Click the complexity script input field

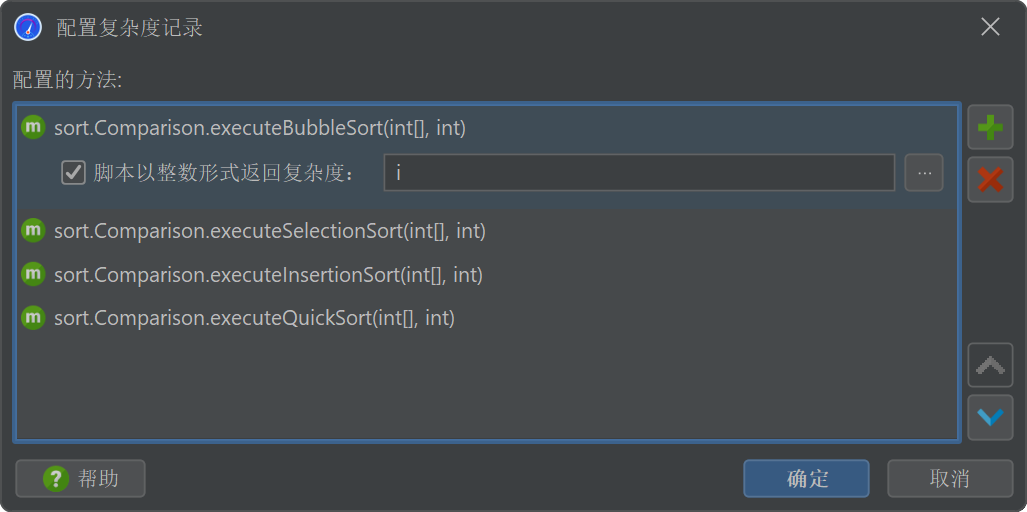coord(639,173)
